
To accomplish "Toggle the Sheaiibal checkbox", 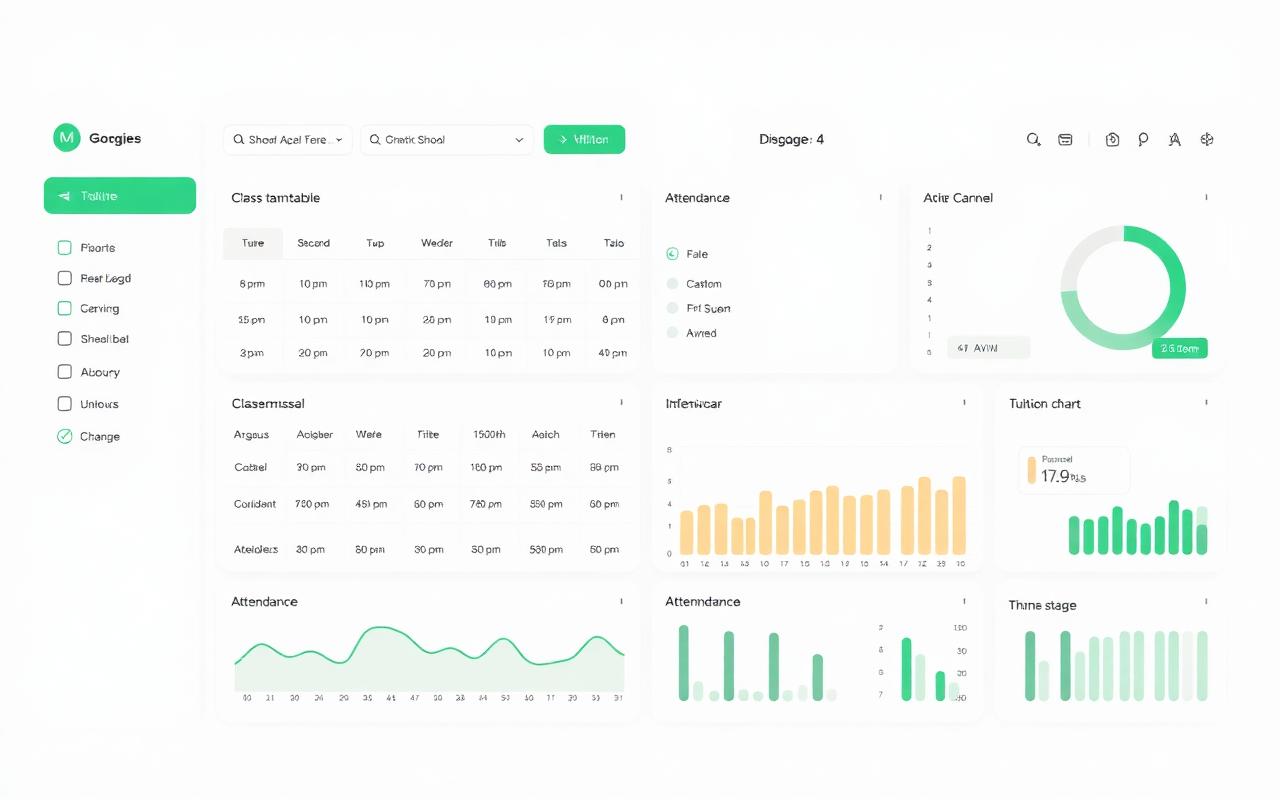I will tap(65, 339).
